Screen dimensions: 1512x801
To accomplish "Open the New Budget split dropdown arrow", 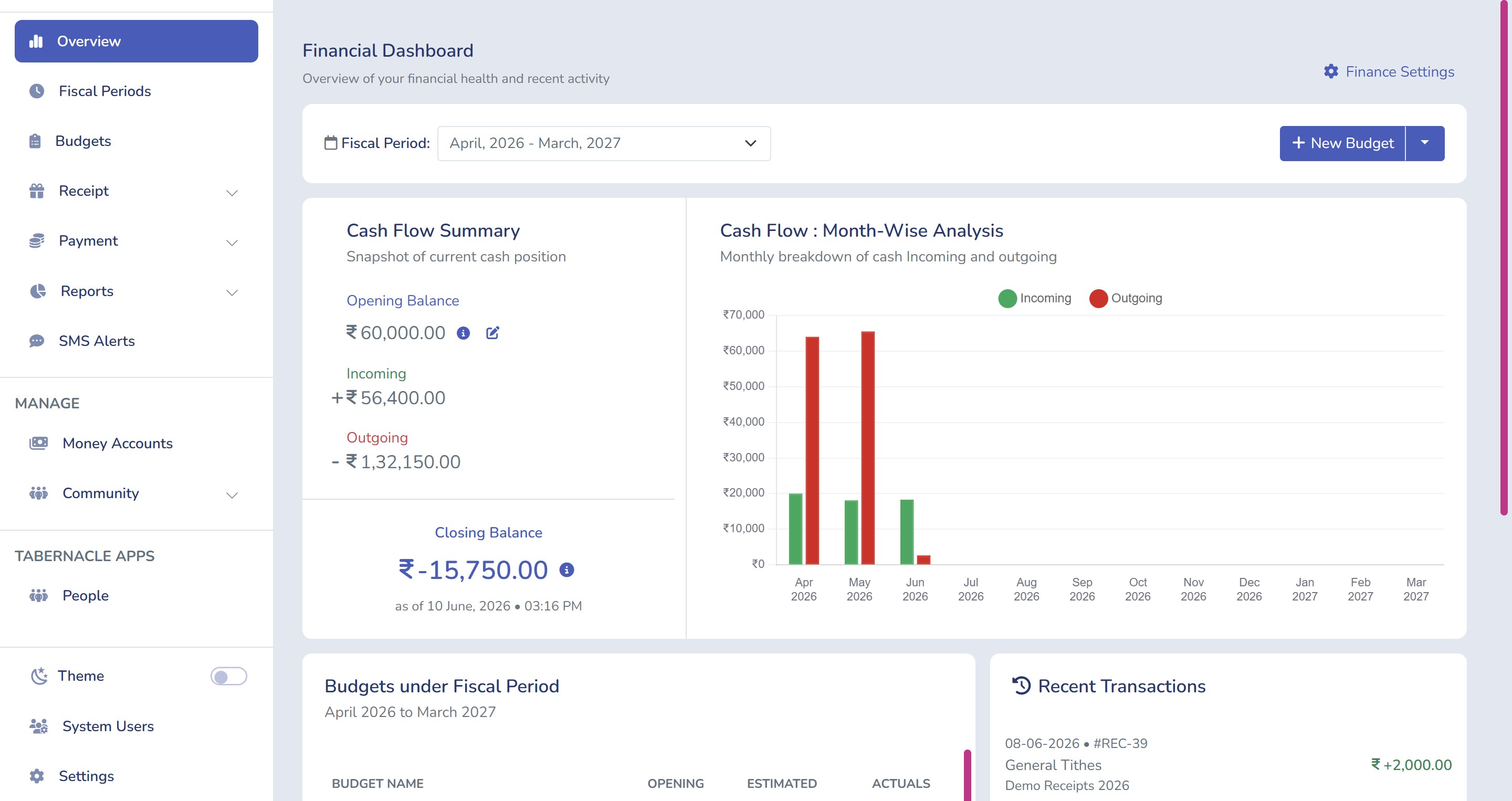I will (x=1424, y=143).
